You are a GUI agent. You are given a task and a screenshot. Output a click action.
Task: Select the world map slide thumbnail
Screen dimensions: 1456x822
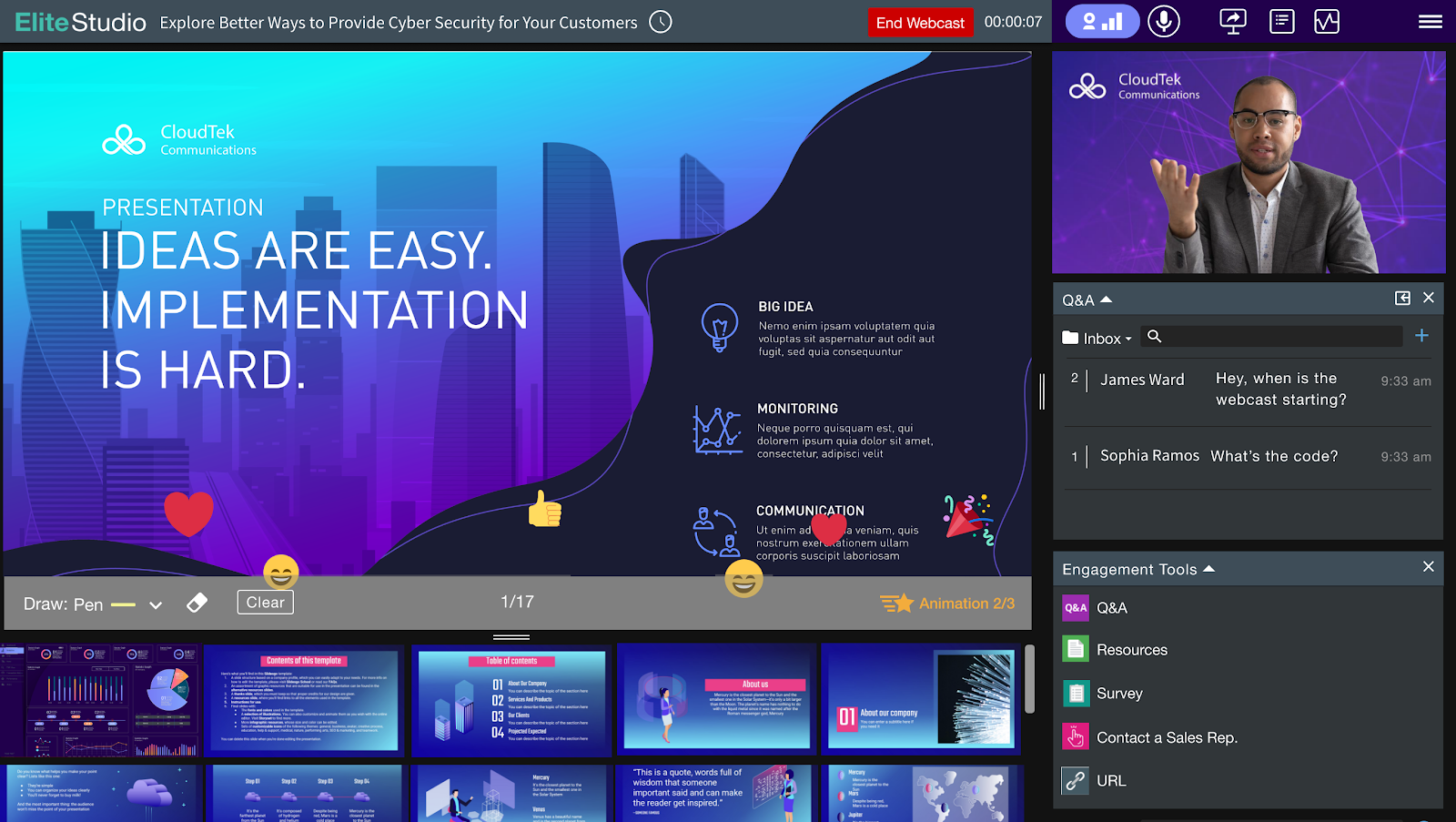(x=921, y=793)
